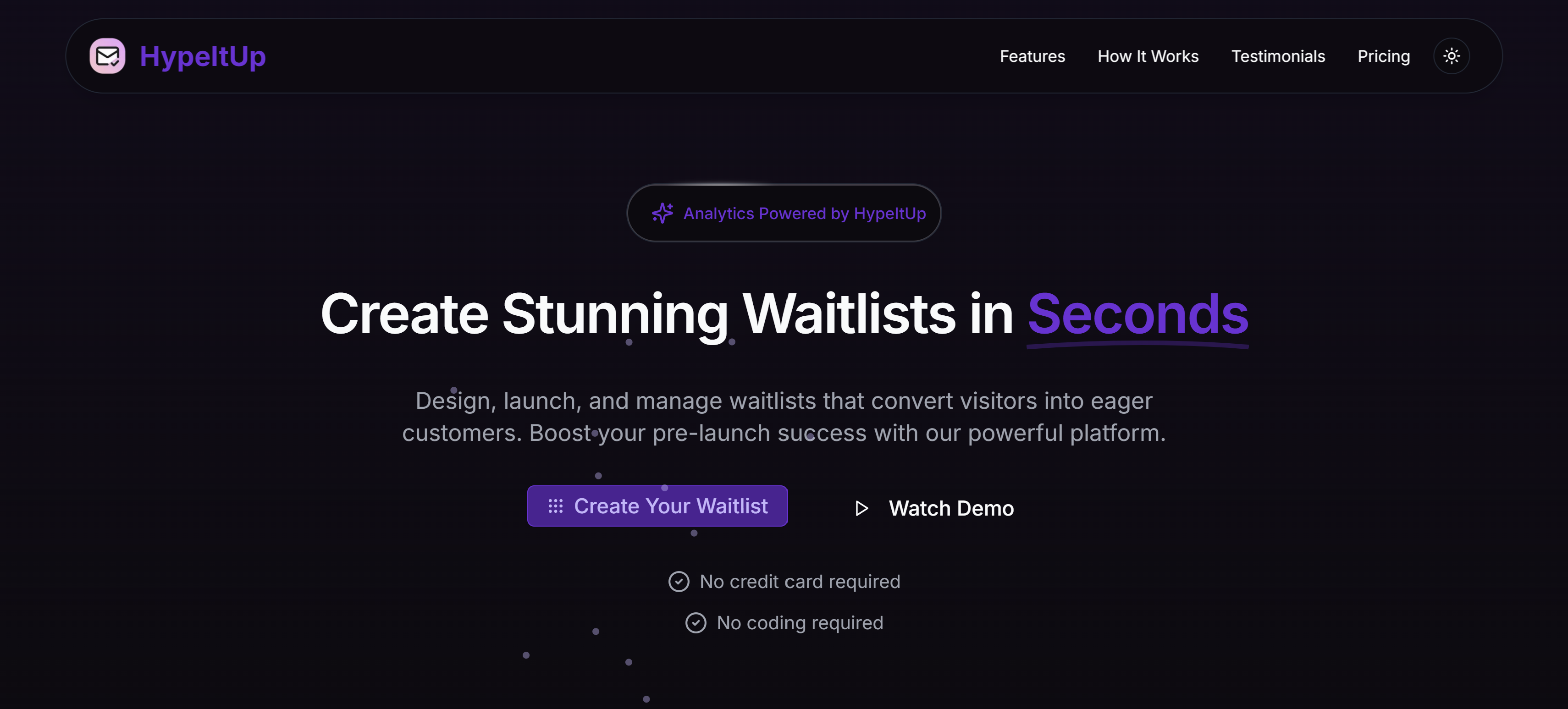Click checkmark icon next to No coding required
The height and width of the screenshot is (709, 1568).
[x=696, y=623]
